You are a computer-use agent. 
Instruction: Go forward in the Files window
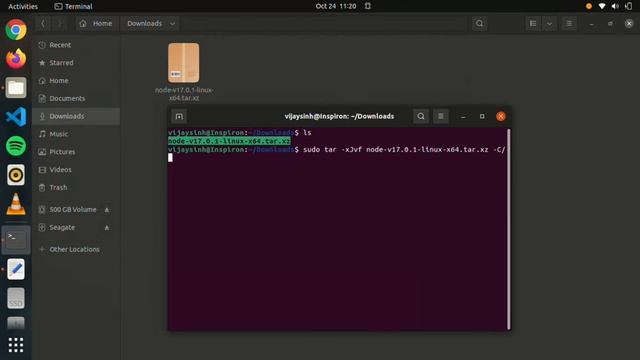(x=59, y=24)
